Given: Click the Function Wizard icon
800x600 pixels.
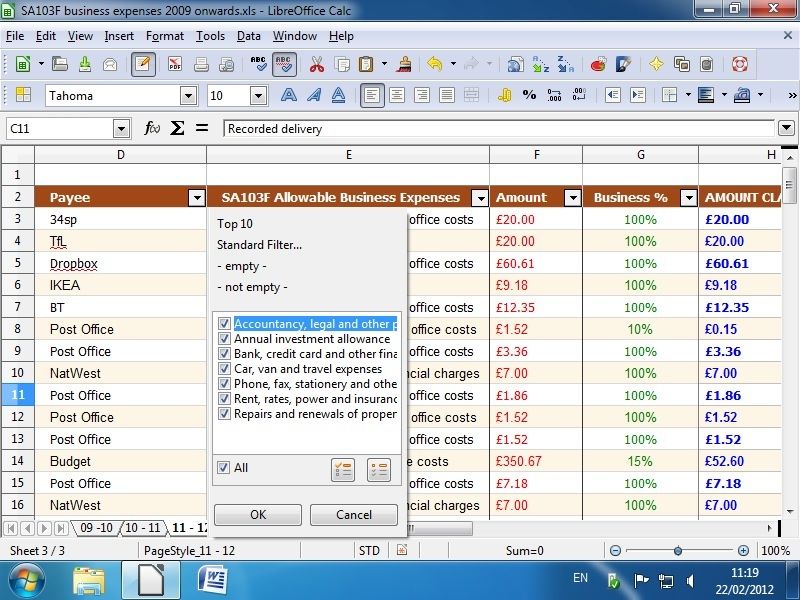Looking at the screenshot, I should (x=152, y=128).
